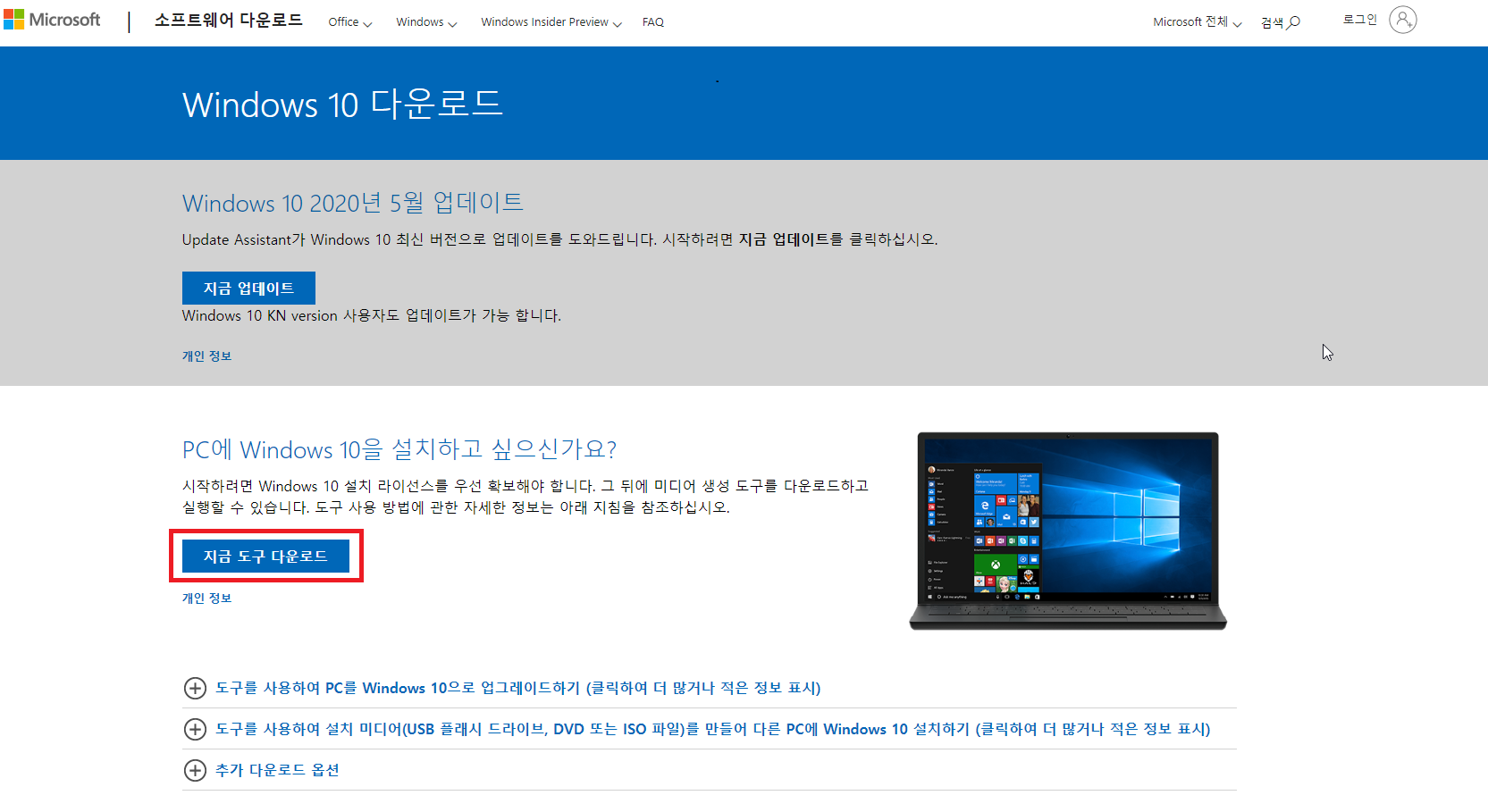Expand 추가 다운로드 옵션 section
The width and height of the screenshot is (1488, 812).
[277, 770]
